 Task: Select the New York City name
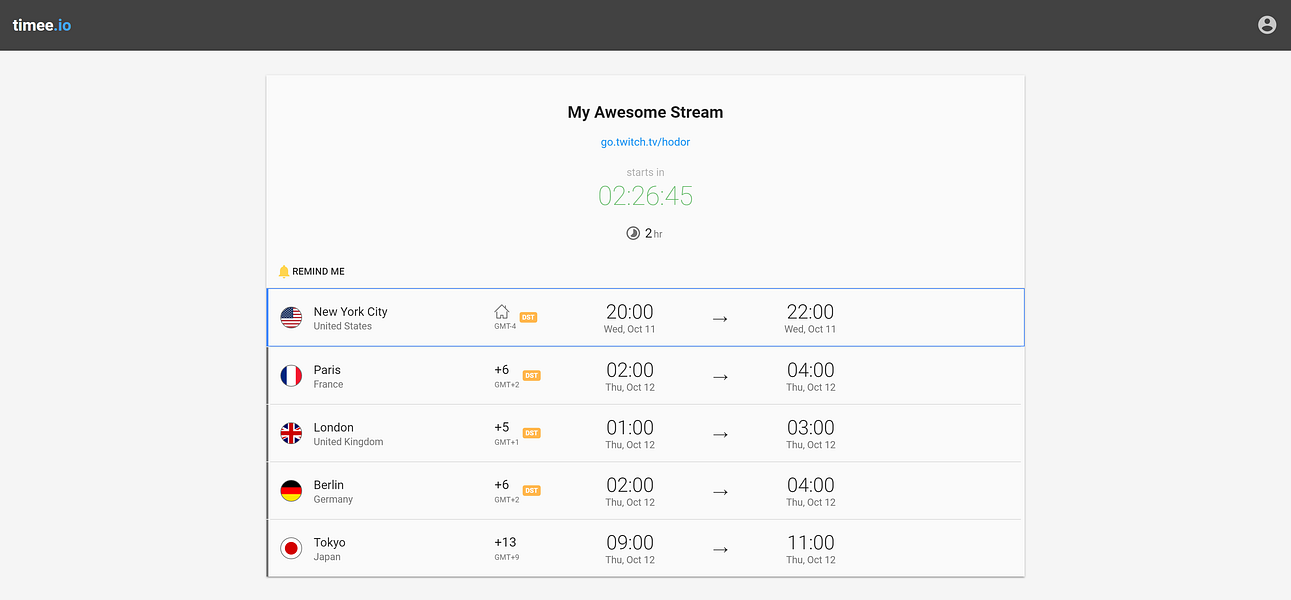tap(350, 312)
